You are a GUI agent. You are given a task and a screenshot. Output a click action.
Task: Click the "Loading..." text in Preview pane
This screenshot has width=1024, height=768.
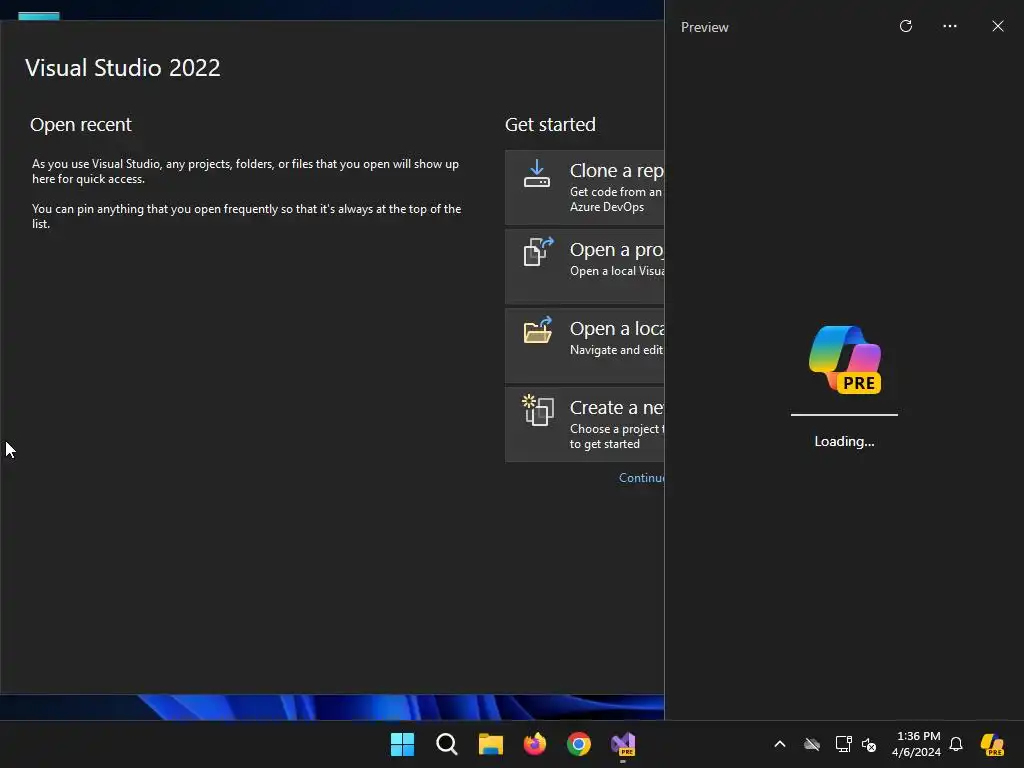844,441
